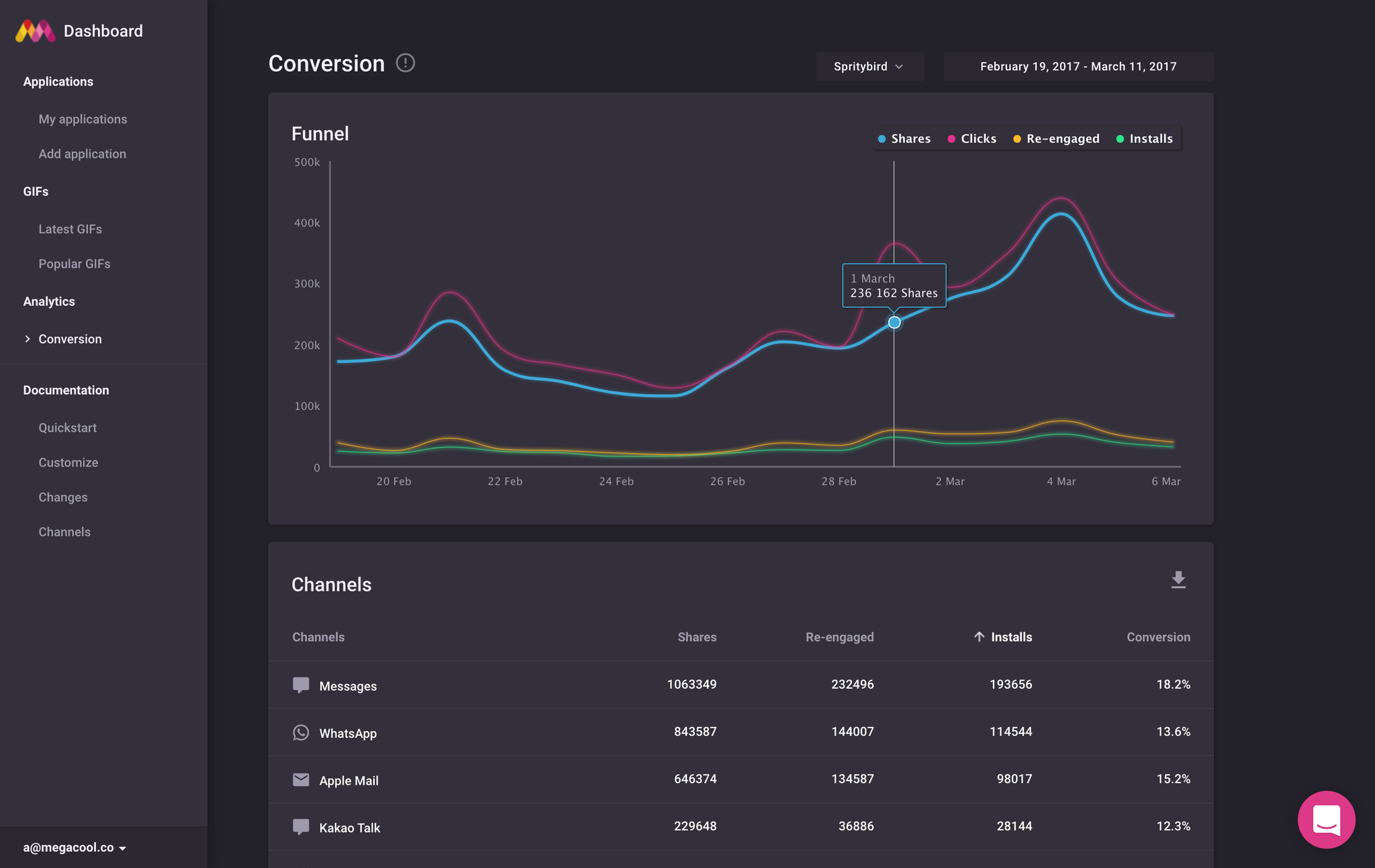Toggle Re-engaged series in chart legend

click(1056, 139)
